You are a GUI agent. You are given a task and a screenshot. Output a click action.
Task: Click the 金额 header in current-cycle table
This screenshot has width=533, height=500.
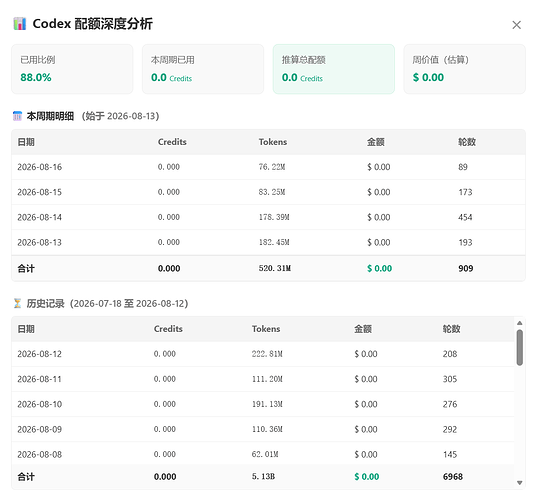(x=376, y=142)
